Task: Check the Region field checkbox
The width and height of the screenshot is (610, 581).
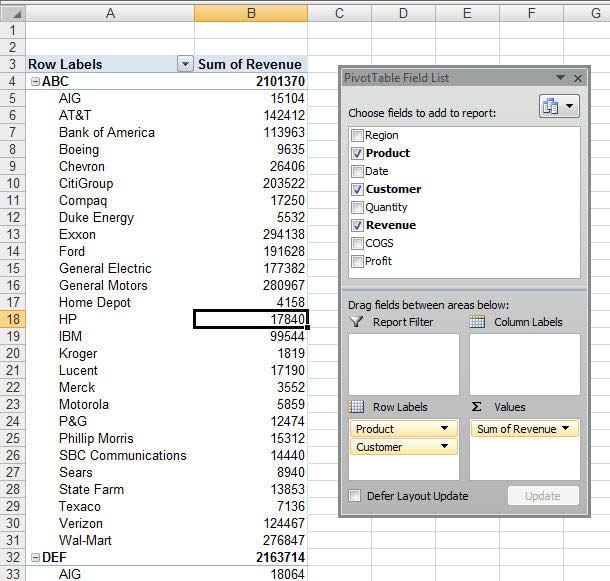Action: click(357, 135)
